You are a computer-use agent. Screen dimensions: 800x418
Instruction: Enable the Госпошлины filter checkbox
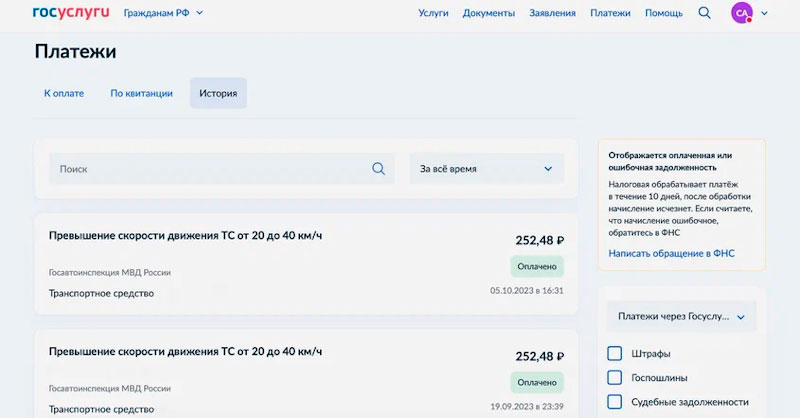click(x=615, y=378)
